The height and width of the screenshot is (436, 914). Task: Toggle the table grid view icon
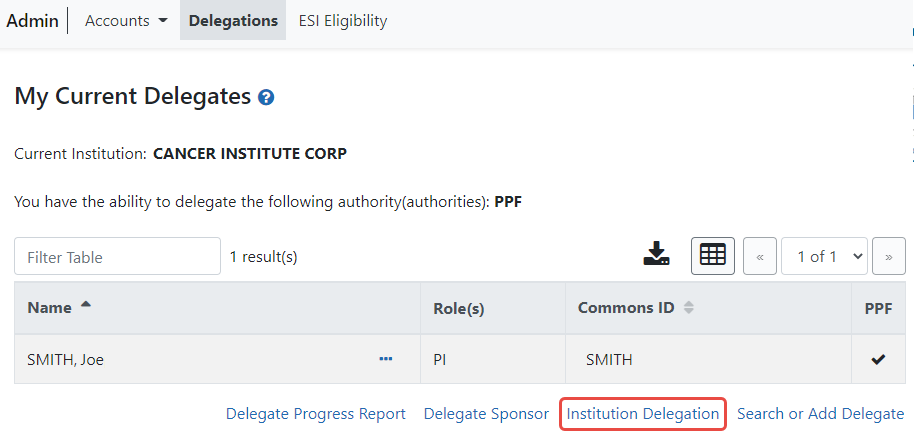[713, 256]
